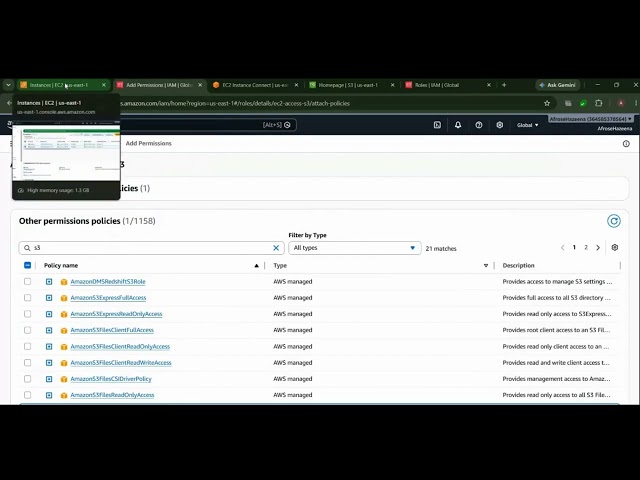
Task: Check AmazonS3FilesReadOnlyAccess policy checkbox
Action: pyautogui.click(x=27, y=395)
